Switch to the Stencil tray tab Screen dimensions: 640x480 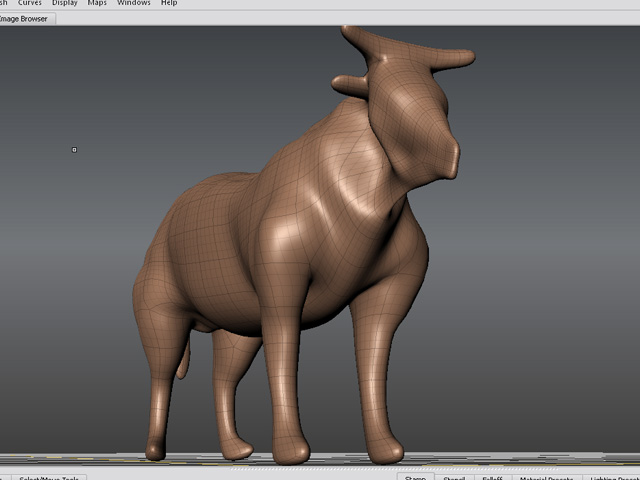pos(454,477)
